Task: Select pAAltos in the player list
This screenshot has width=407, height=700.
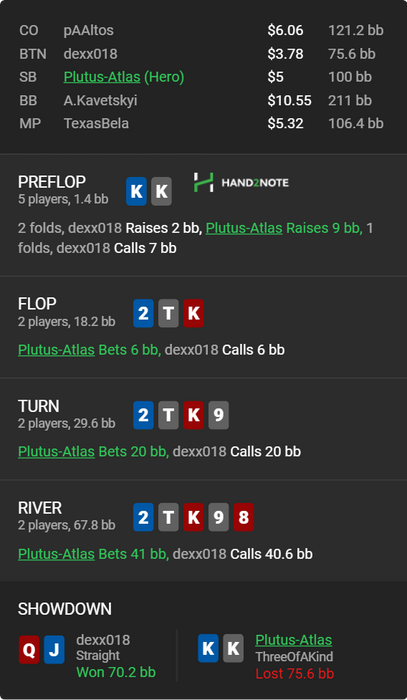Action: pyautogui.click(x=88, y=30)
